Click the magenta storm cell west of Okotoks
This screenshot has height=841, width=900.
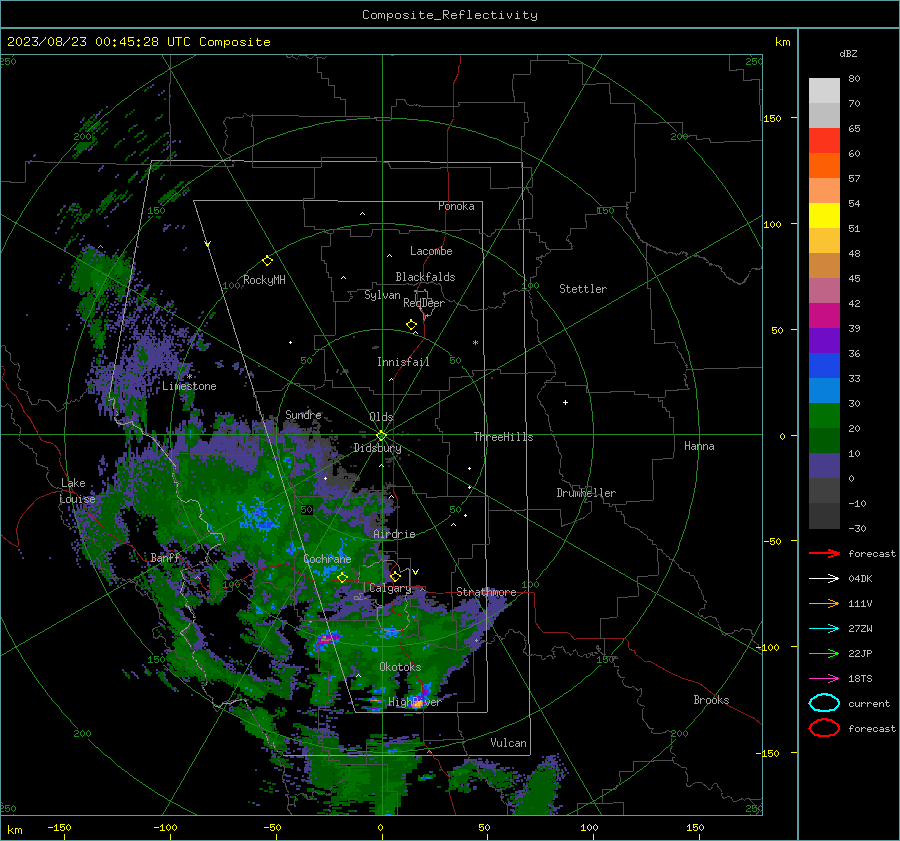pyautogui.click(x=326, y=638)
